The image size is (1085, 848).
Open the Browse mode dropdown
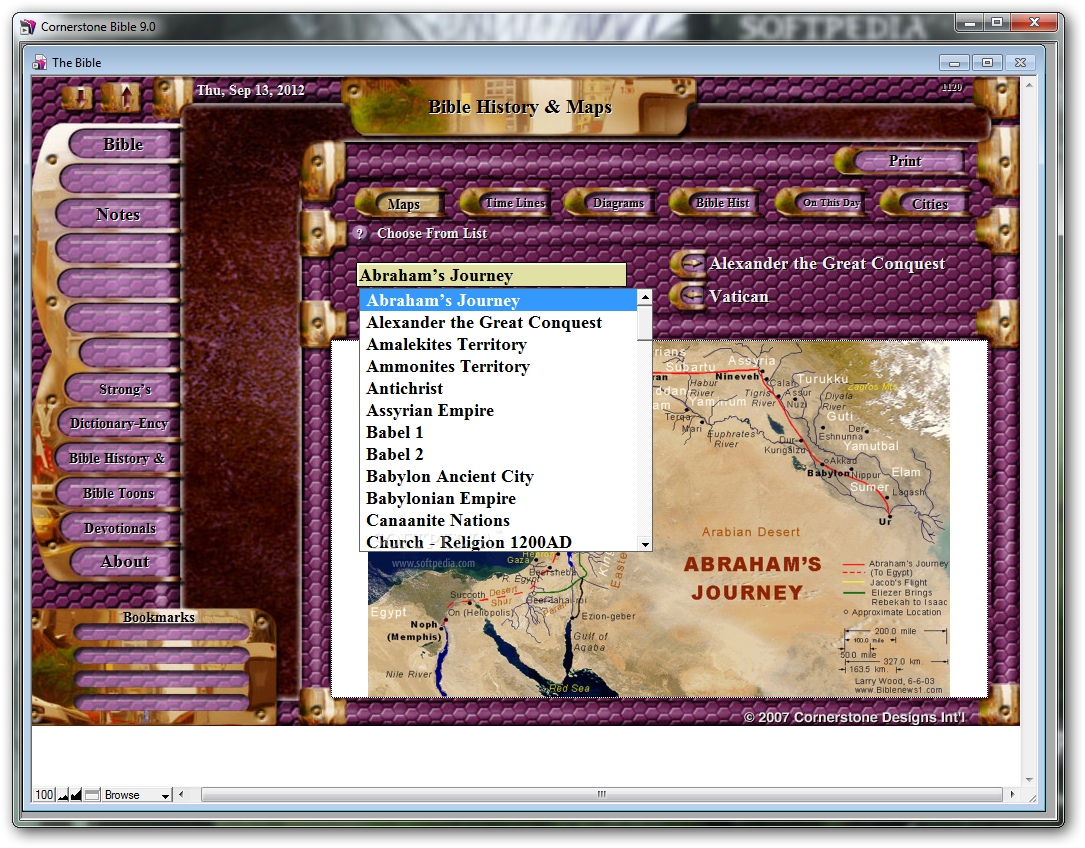pyautogui.click(x=137, y=795)
